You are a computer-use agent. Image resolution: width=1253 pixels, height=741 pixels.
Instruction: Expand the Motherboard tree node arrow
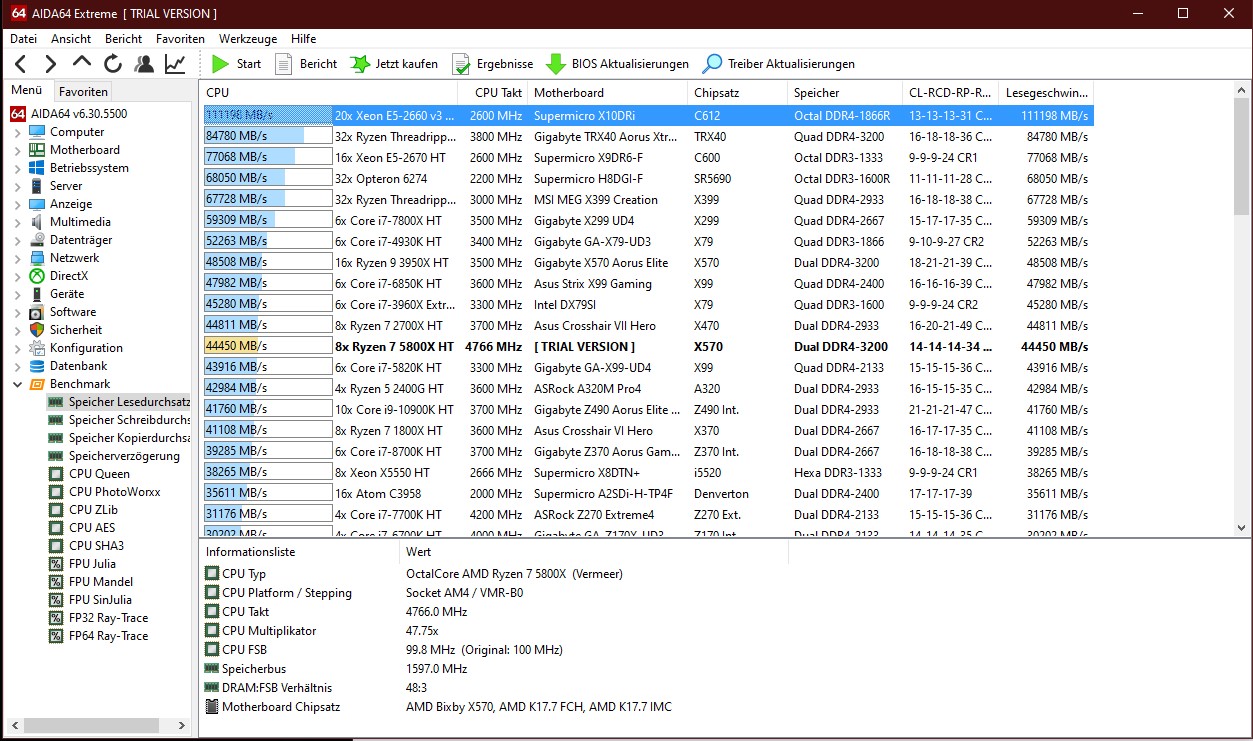[x=17, y=150]
